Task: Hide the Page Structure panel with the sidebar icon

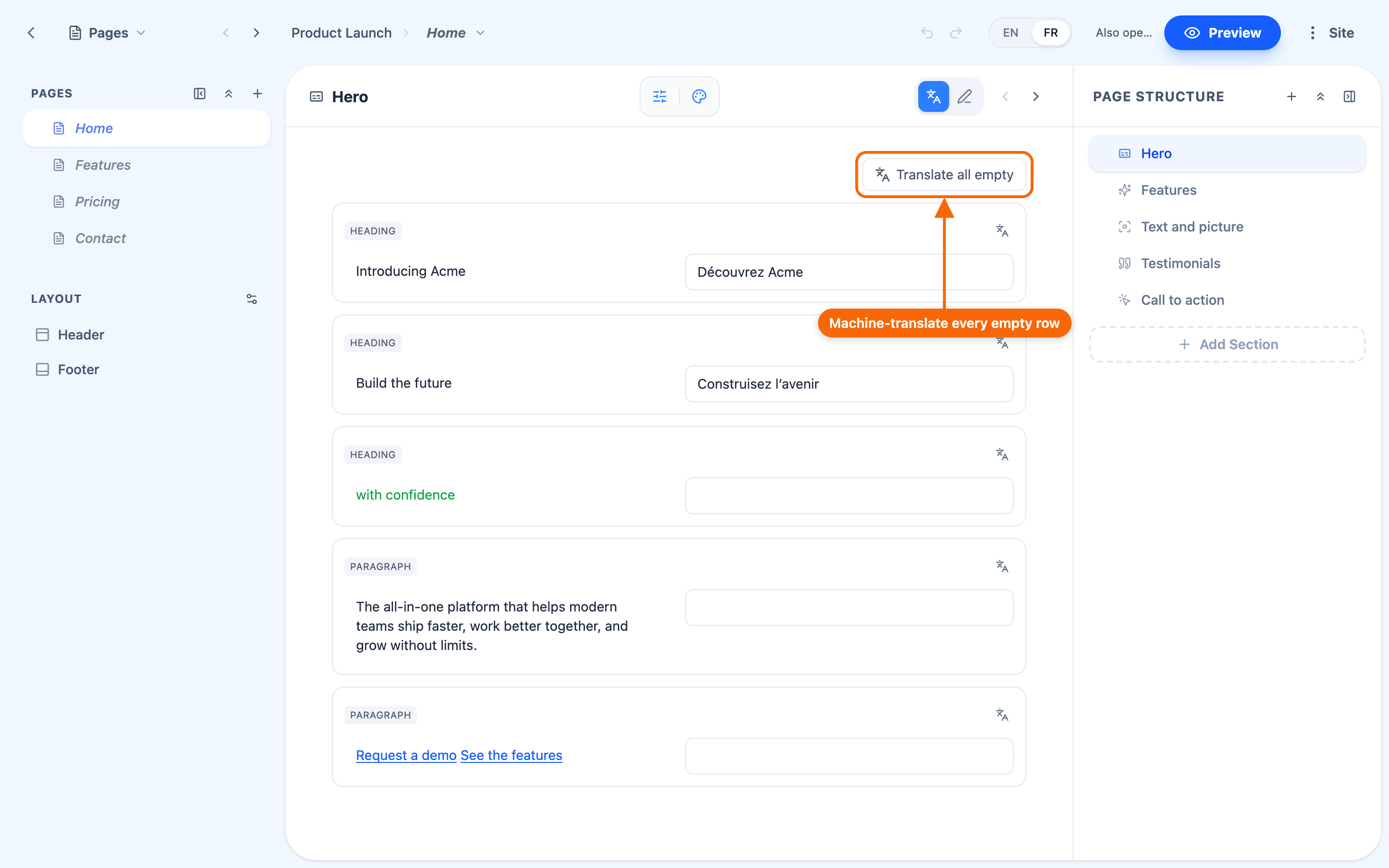Action: click(x=1349, y=96)
